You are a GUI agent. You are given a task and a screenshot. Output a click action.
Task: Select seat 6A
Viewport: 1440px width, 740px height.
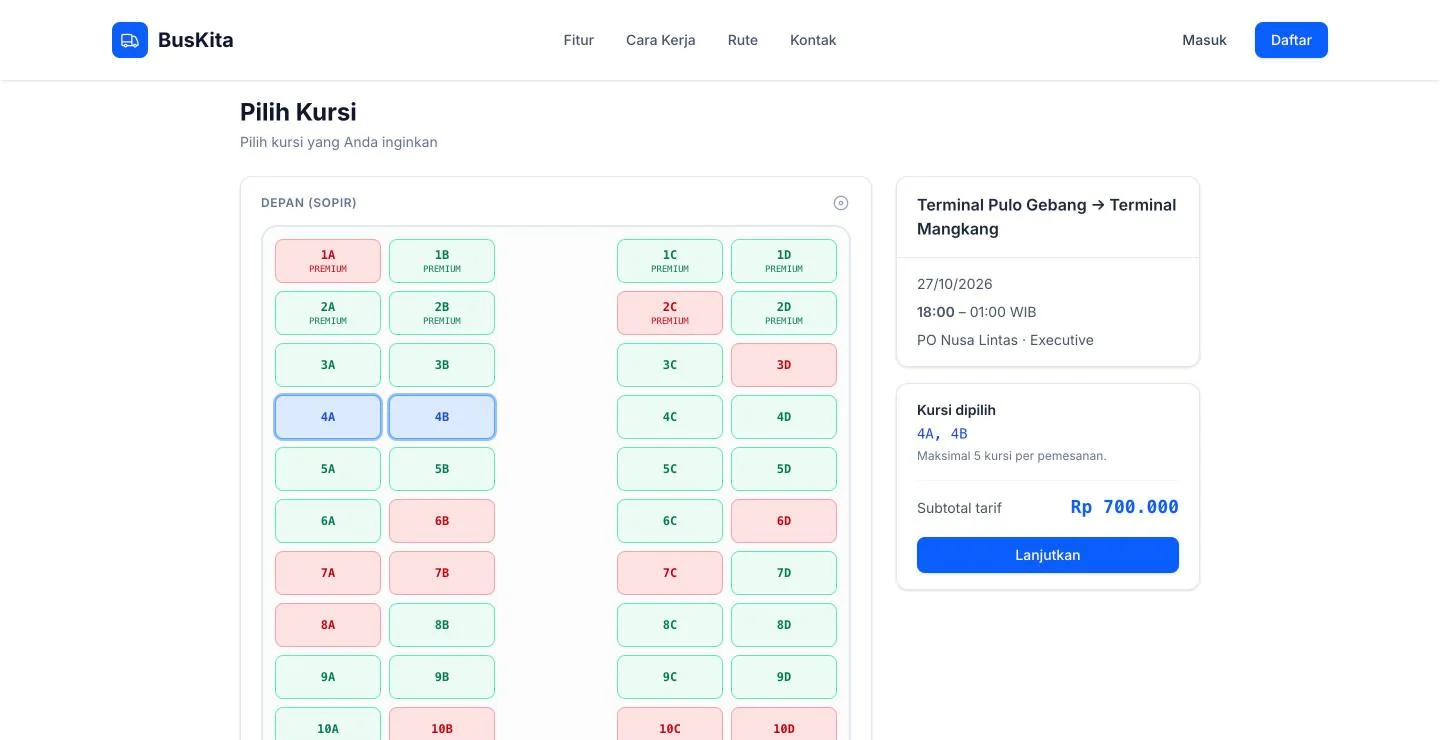[x=328, y=521]
